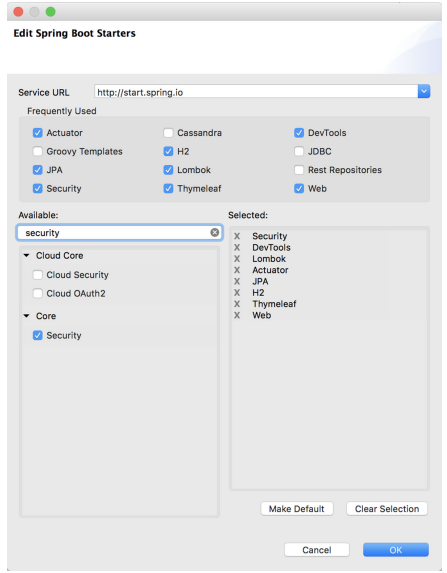
Task: Confirm with the OK button
Action: (396, 550)
